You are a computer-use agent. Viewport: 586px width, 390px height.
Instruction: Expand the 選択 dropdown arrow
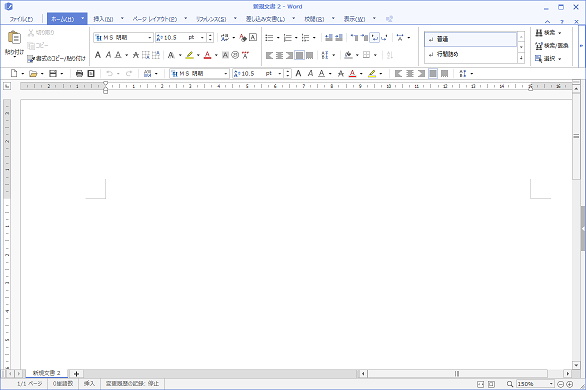pyautogui.click(x=559, y=59)
